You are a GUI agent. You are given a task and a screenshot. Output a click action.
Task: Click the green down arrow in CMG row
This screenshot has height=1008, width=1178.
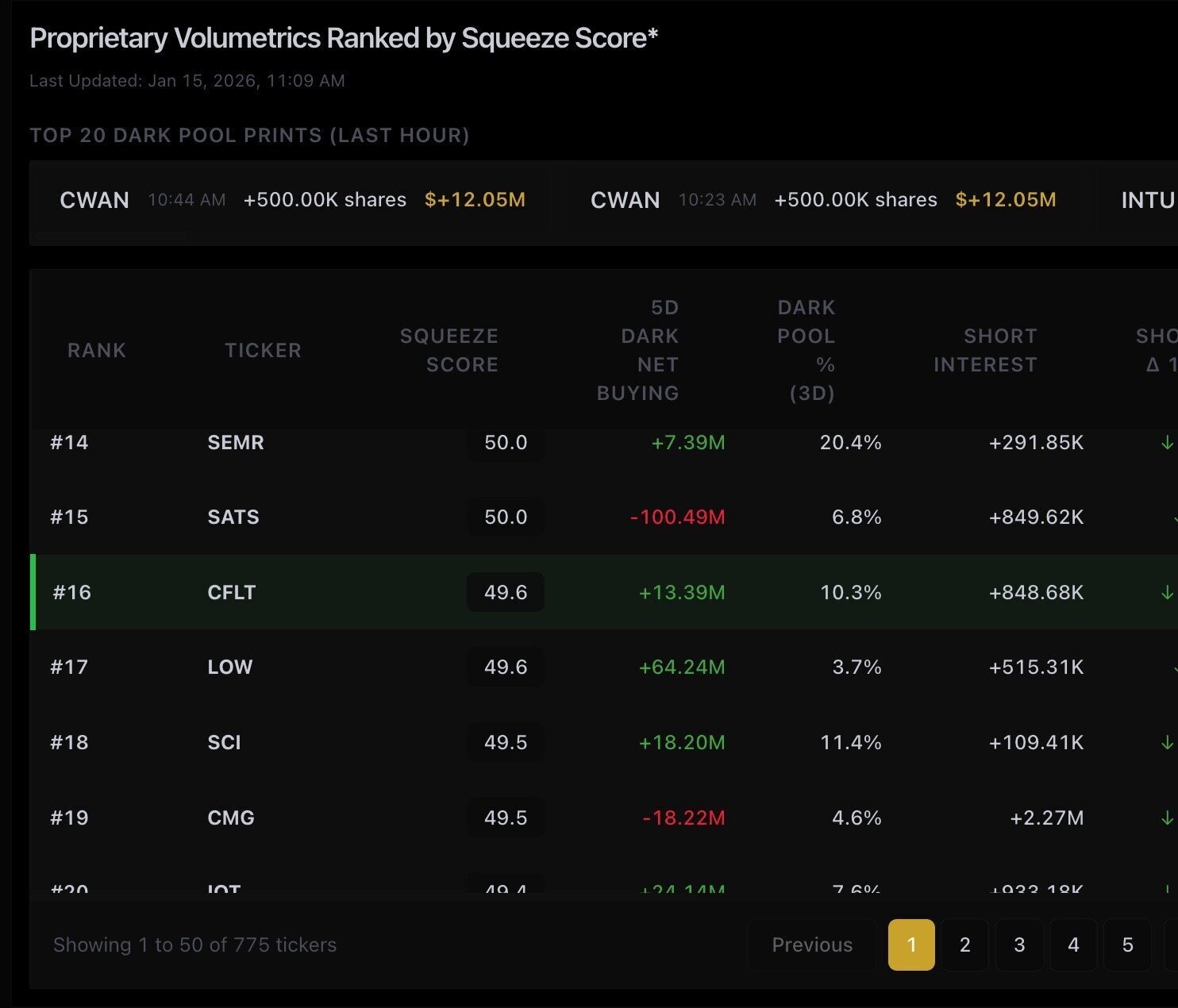pos(1166,818)
